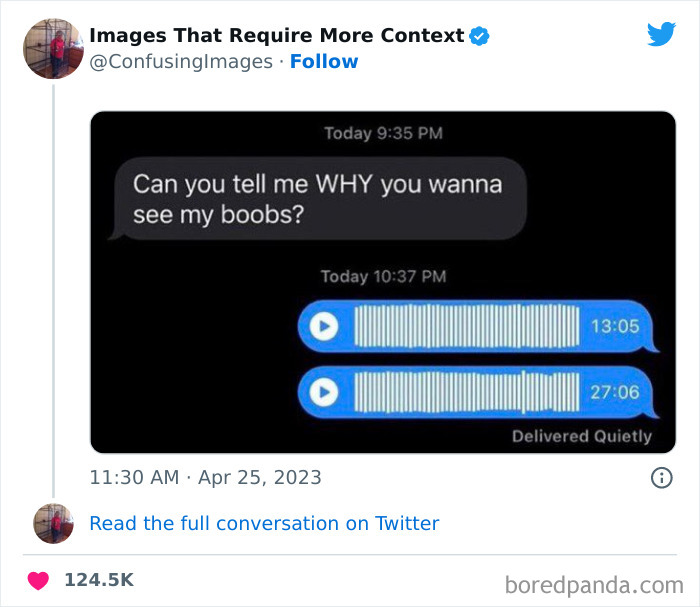Seek within the 13:05 audio waveform
This screenshot has width=700, height=607.
467,326
